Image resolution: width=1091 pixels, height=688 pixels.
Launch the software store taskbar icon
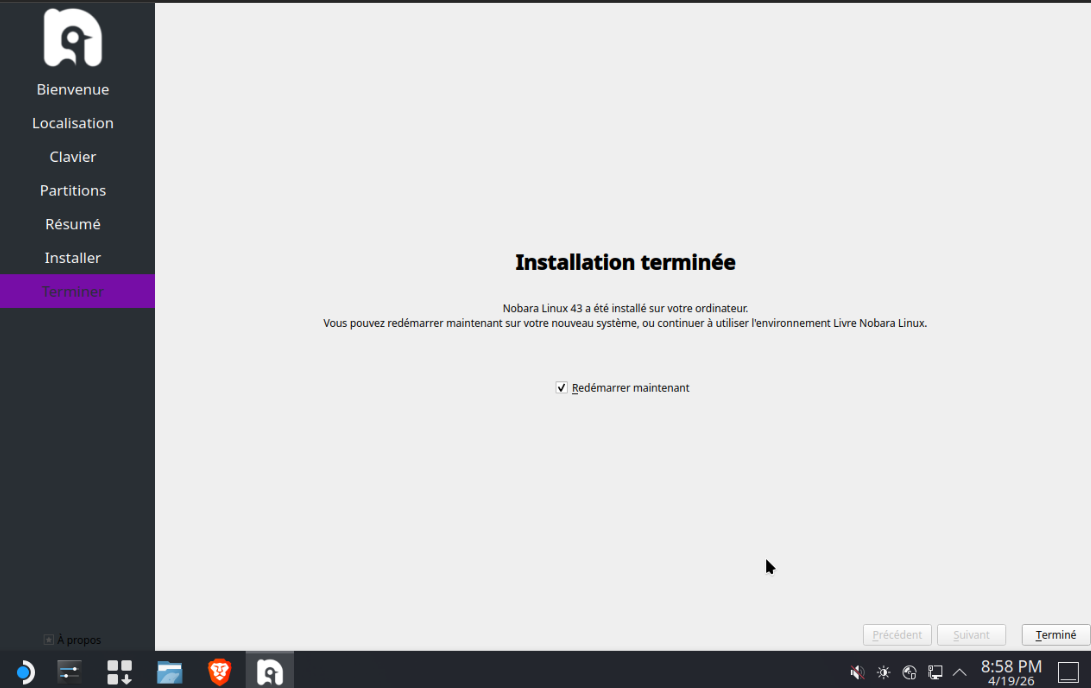[119, 671]
